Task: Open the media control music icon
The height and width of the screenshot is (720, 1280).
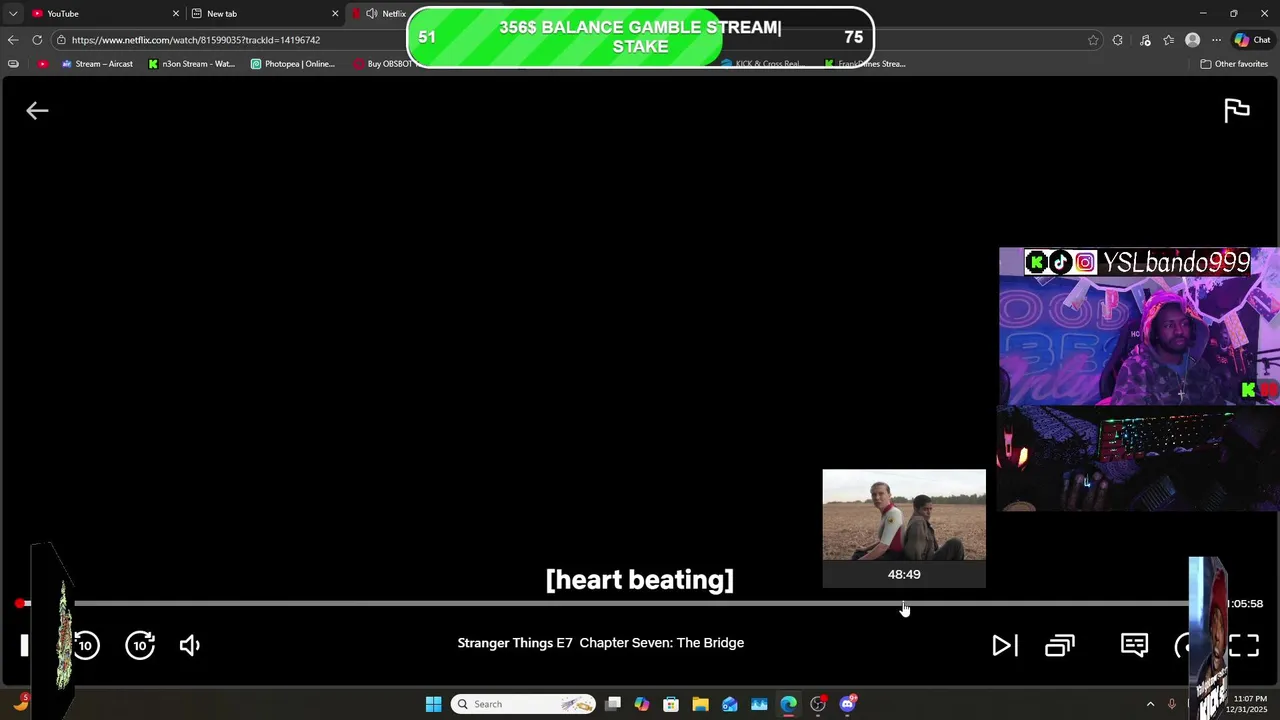Action: 1145,40
